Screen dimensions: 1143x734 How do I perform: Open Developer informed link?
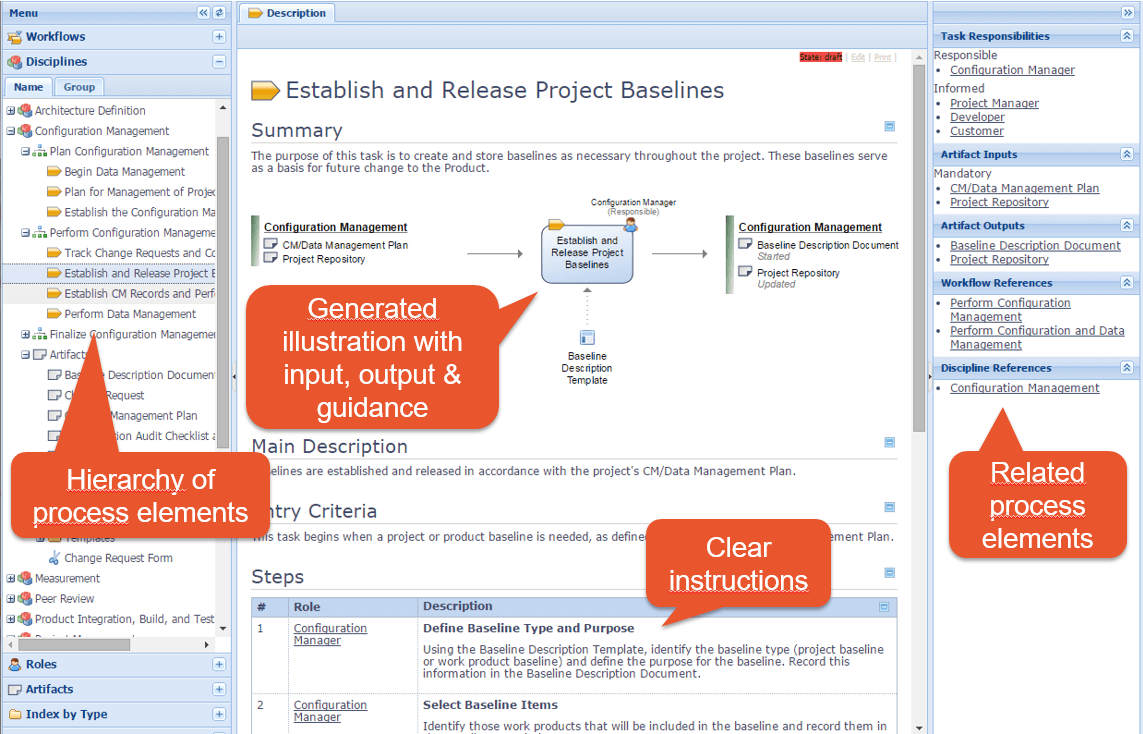click(x=977, y=117)
